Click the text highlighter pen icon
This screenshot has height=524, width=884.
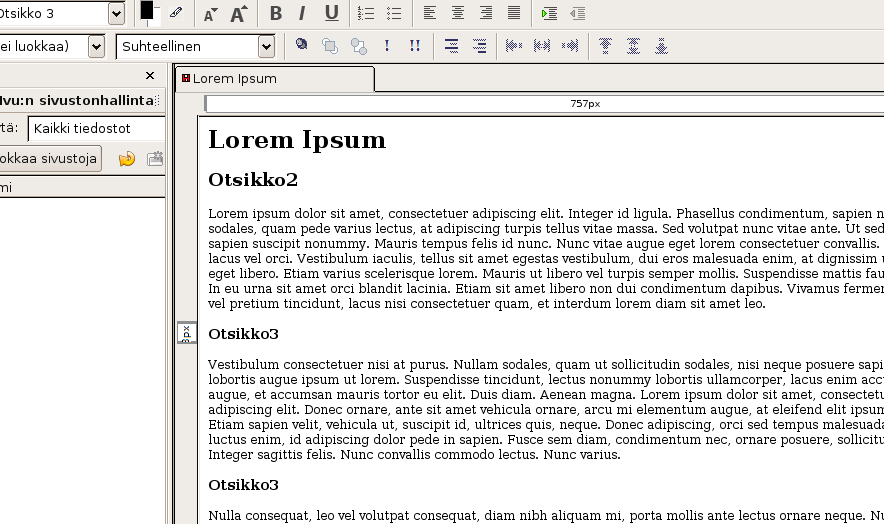tap(176, 13)
